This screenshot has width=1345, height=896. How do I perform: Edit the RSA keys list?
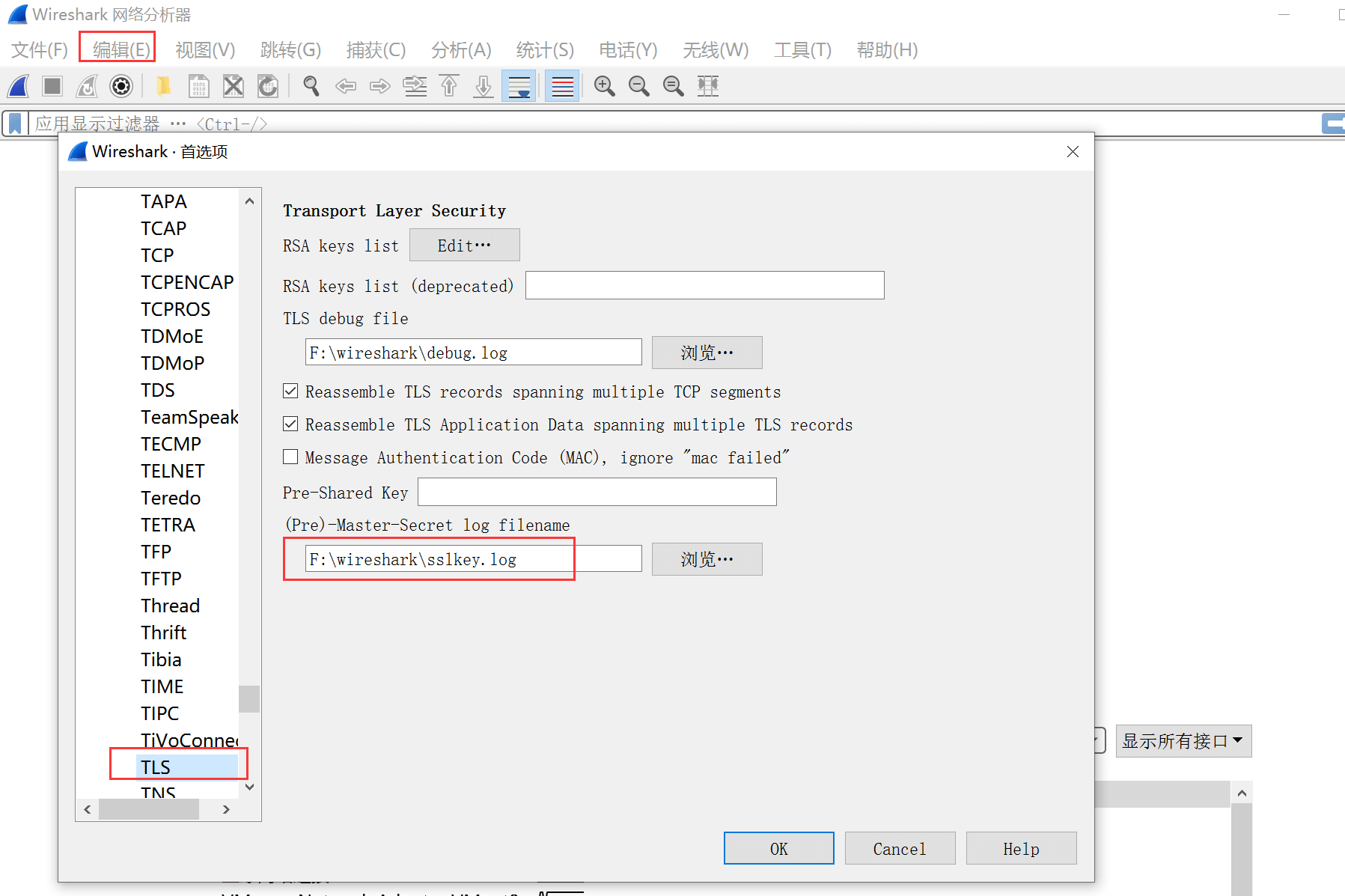coord(465,245)
